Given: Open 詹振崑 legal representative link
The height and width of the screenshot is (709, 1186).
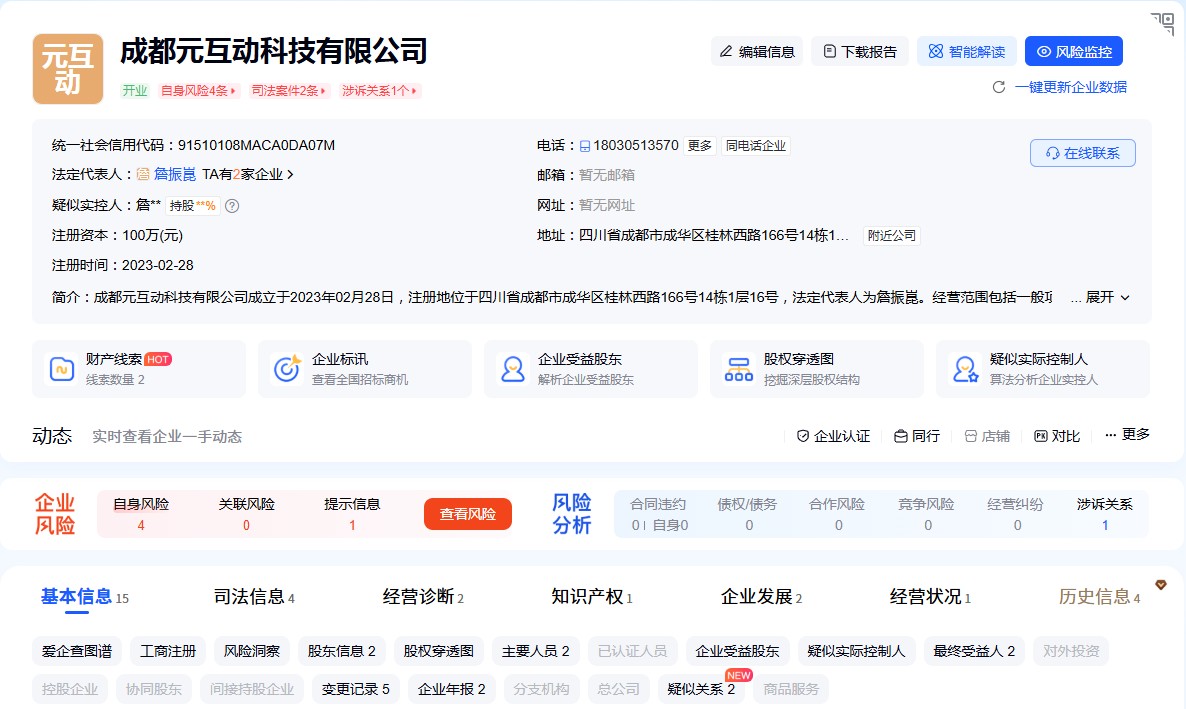Looking at the screenshot, I should point(175,175).
